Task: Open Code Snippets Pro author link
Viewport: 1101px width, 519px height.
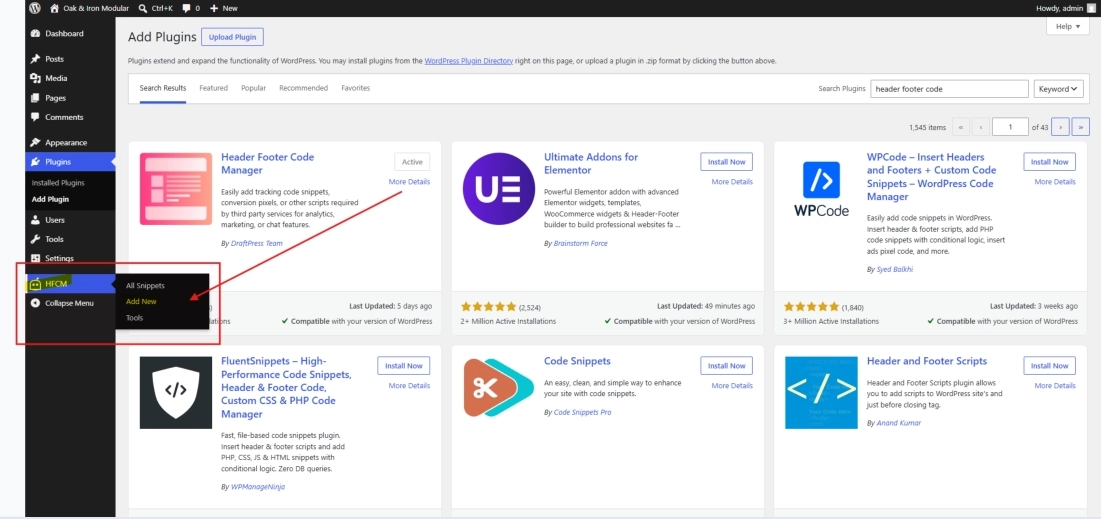Action: point(583,412)
